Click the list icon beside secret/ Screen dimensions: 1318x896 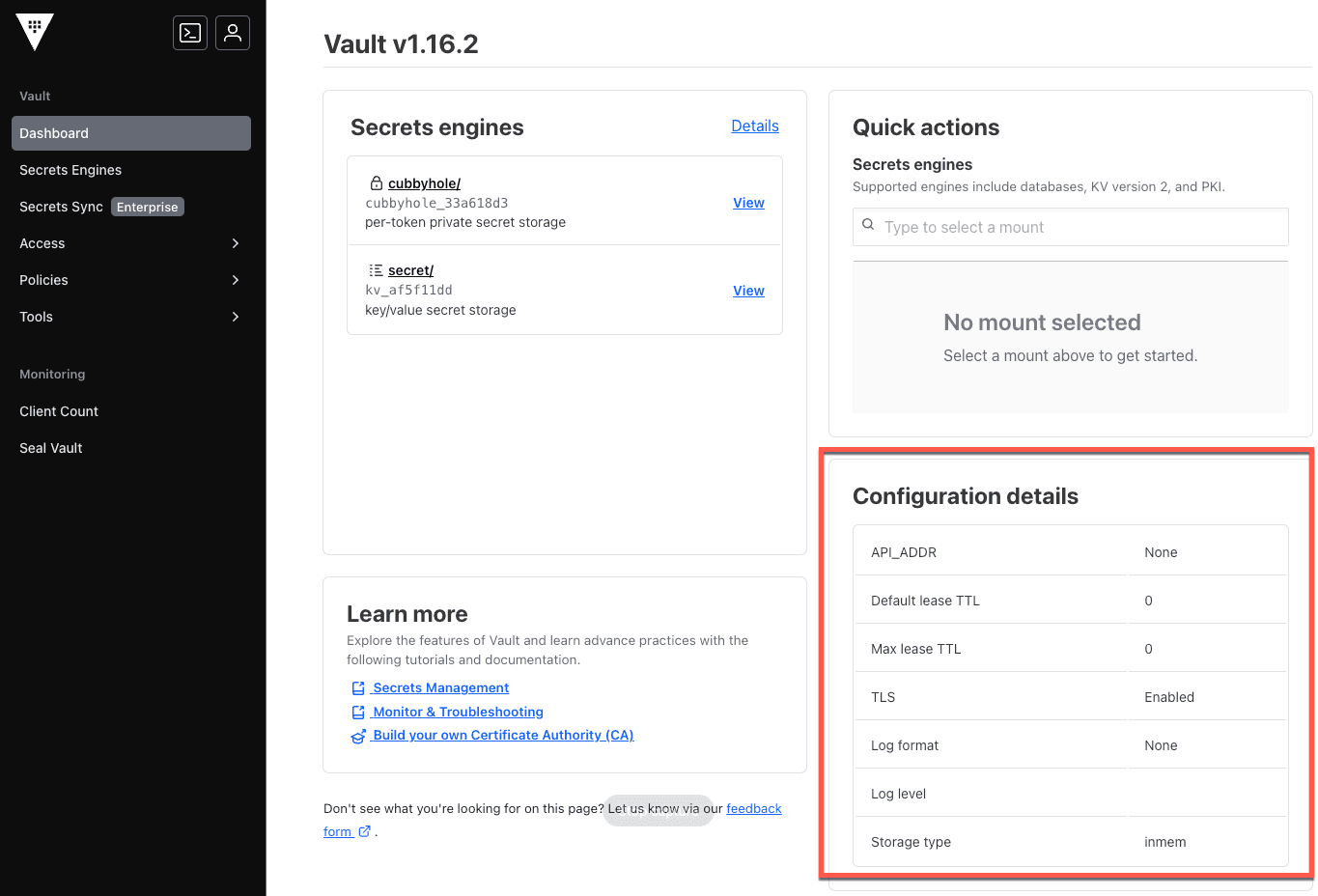[x=377, y=270]
